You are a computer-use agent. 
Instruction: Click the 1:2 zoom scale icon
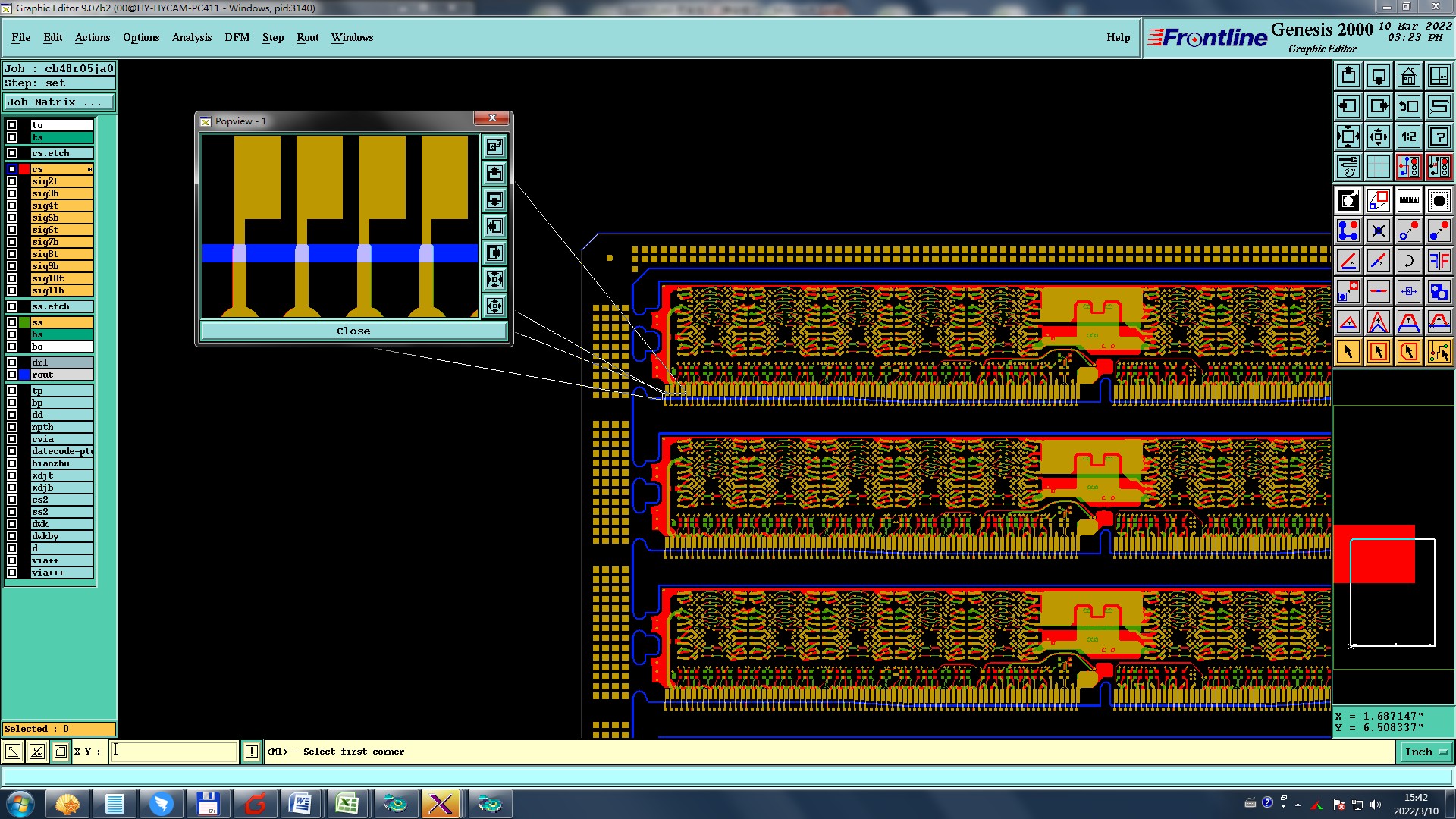click(x=1408, y=136)
